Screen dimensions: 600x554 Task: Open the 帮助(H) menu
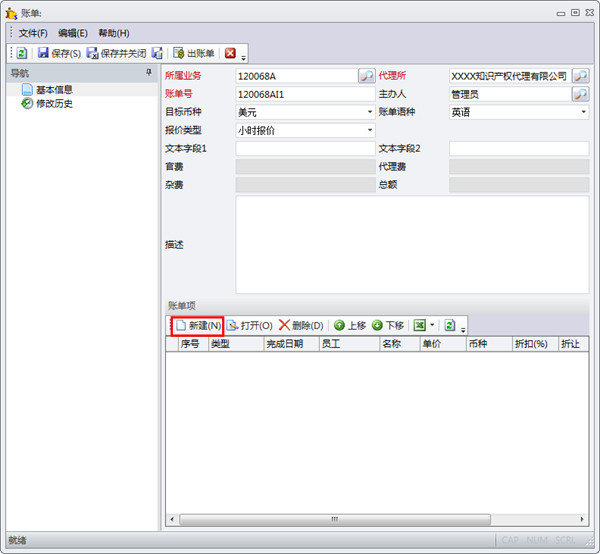click(x=114, y=33)
